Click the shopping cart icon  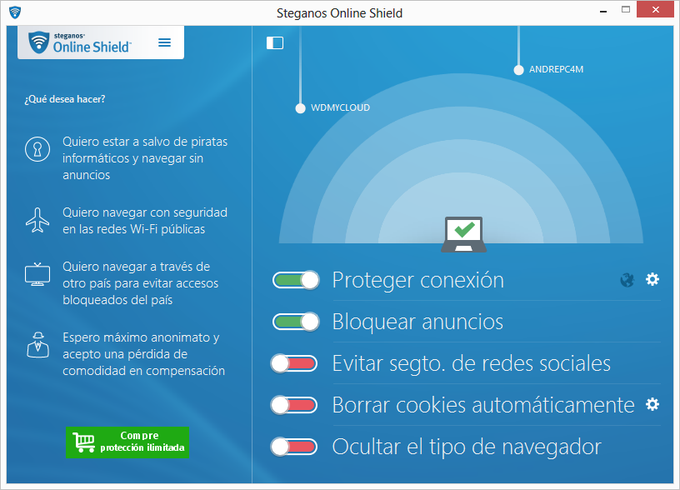point(84,442)
